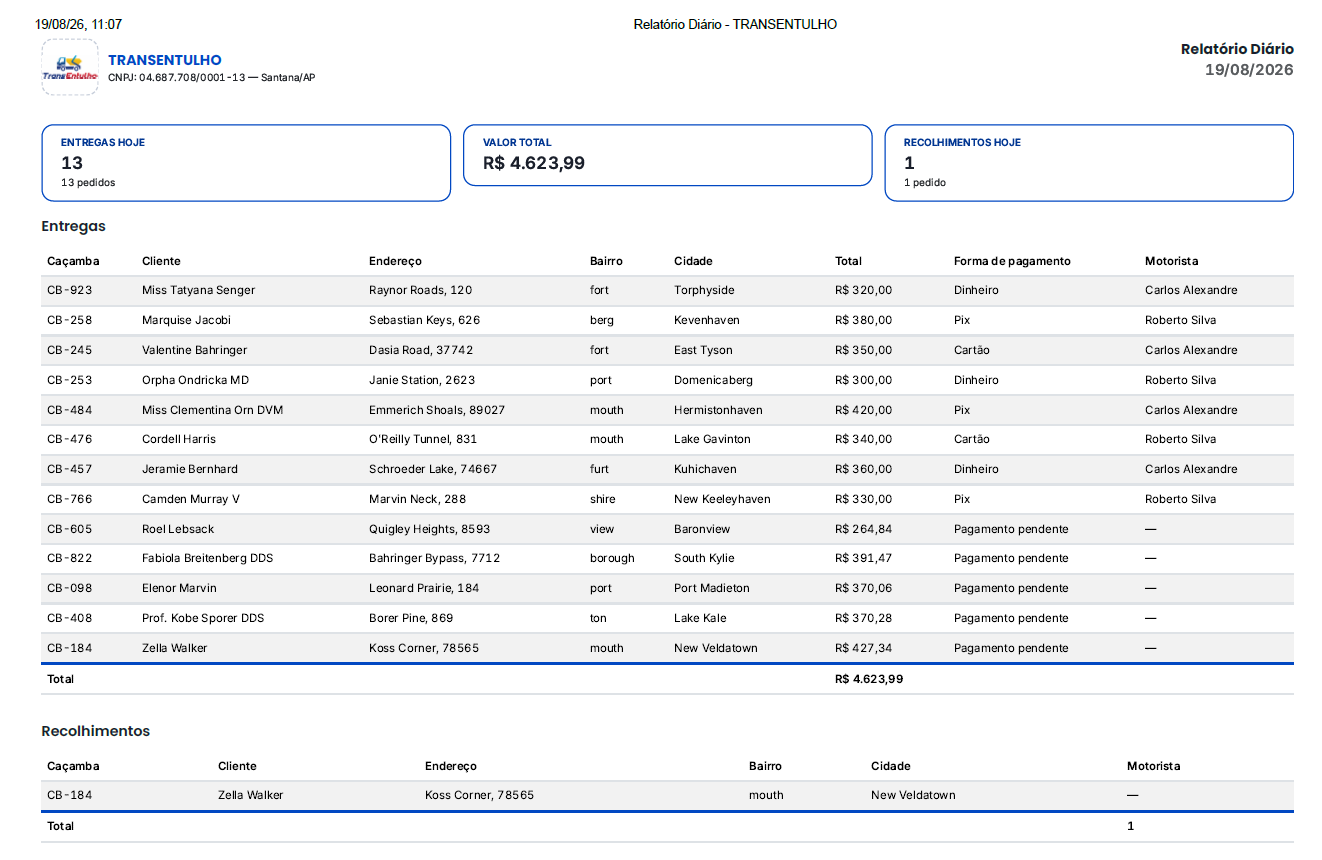
Task: Click the R$ 427,34 total value
Action: tap(863, 648)
